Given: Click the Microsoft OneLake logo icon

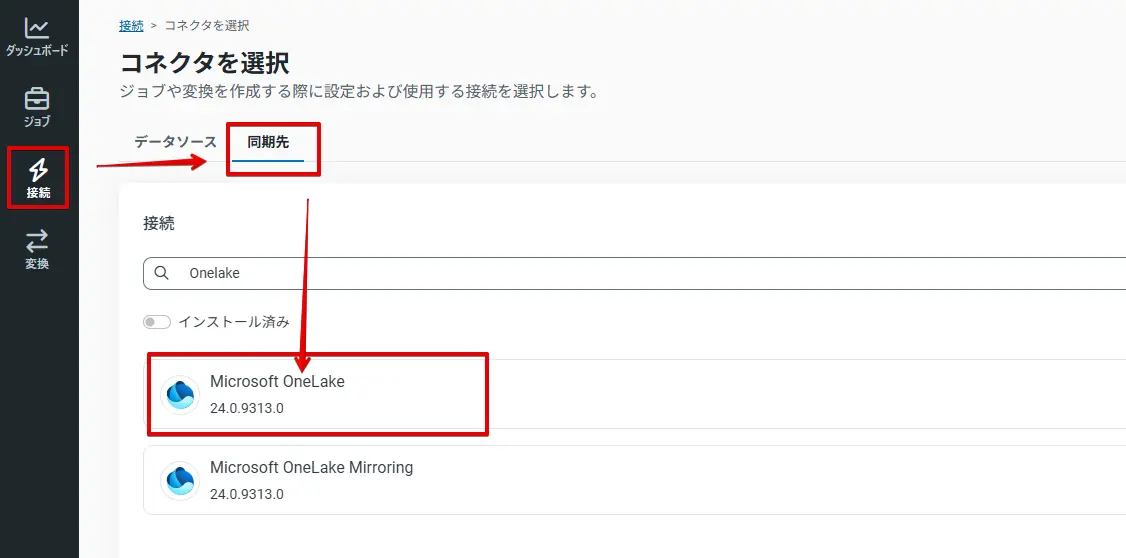Looking at the screenshot, I should [180, 394].
